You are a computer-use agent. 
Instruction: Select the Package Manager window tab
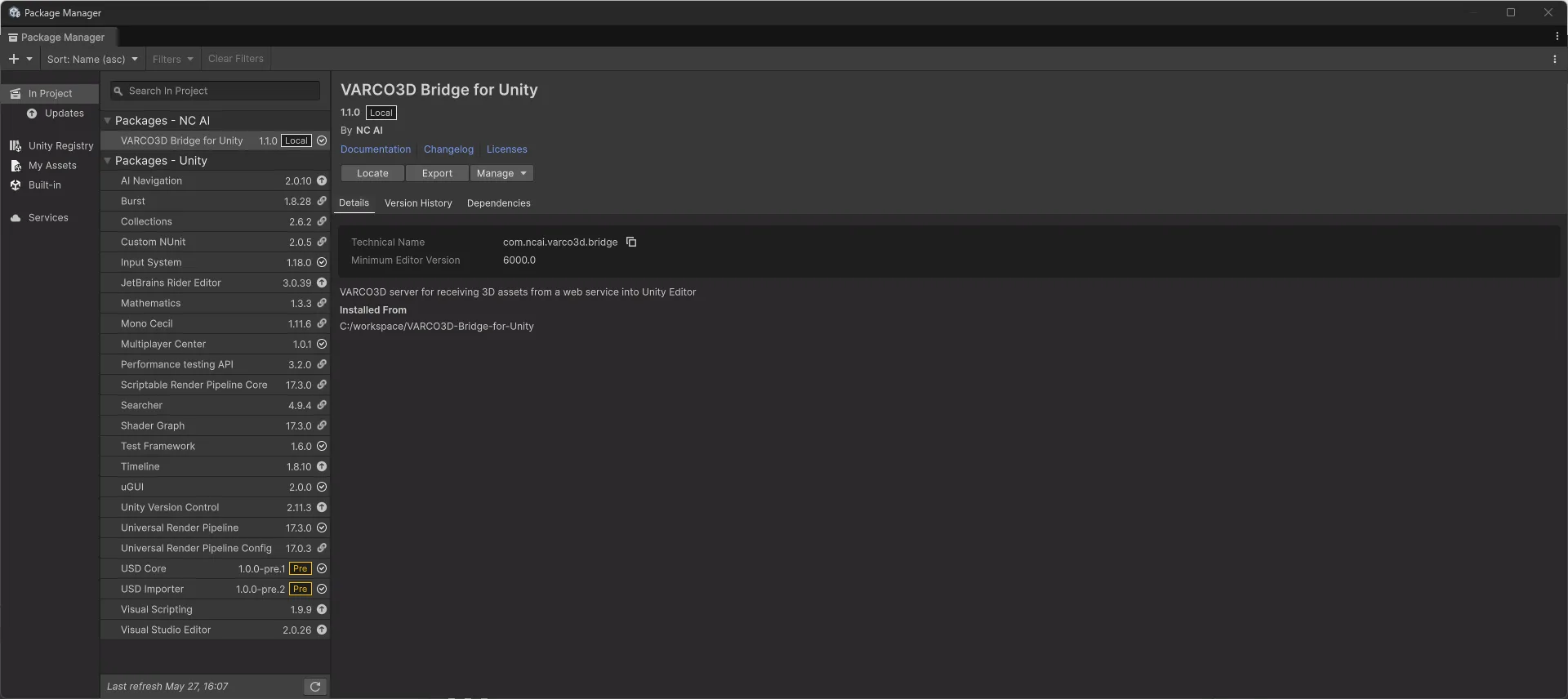[x=57, y=37]
